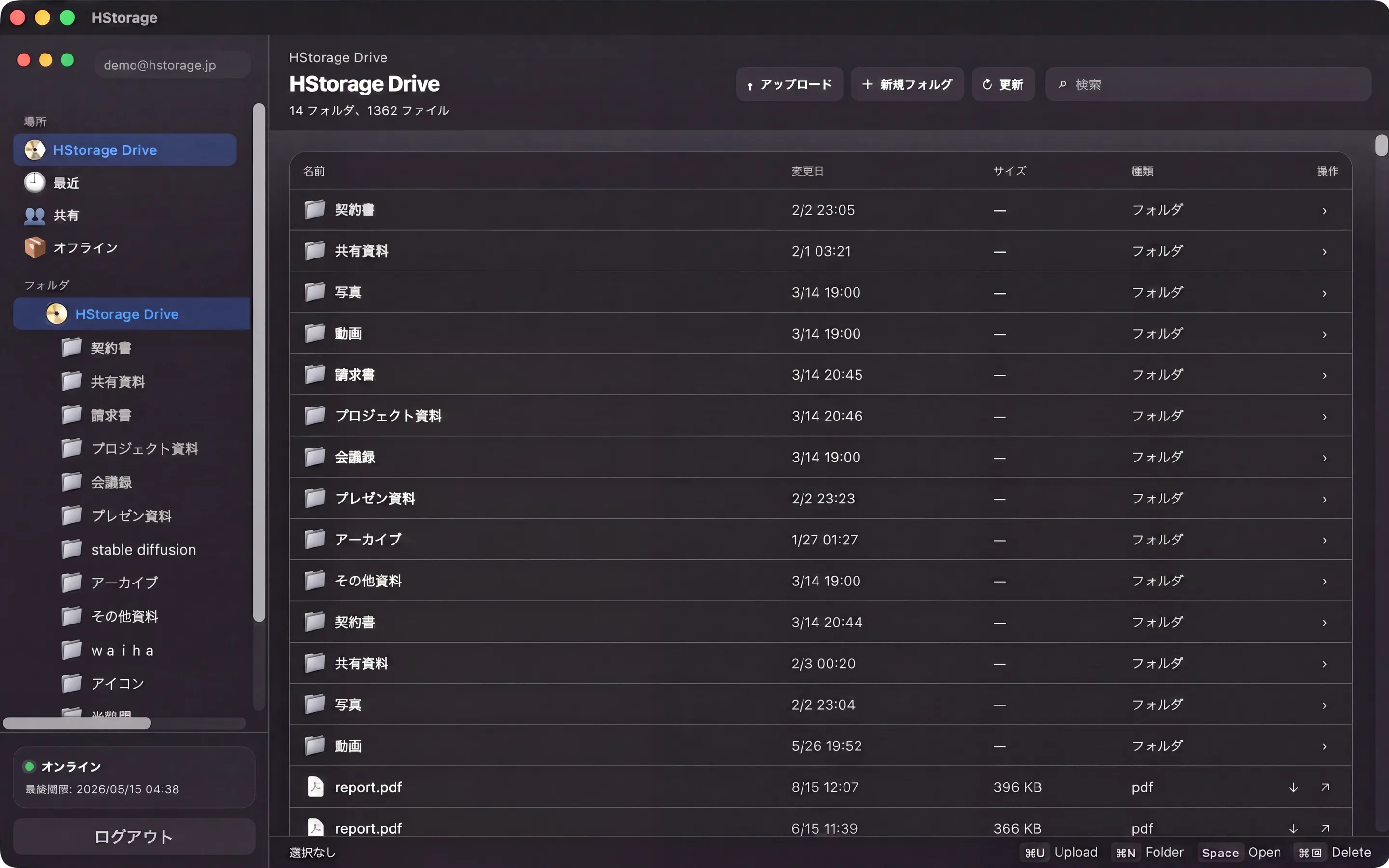Select HStorage Drive root in the フォルダ tree
Screen dimensions: 1389x868
click(x=132, y=314)
